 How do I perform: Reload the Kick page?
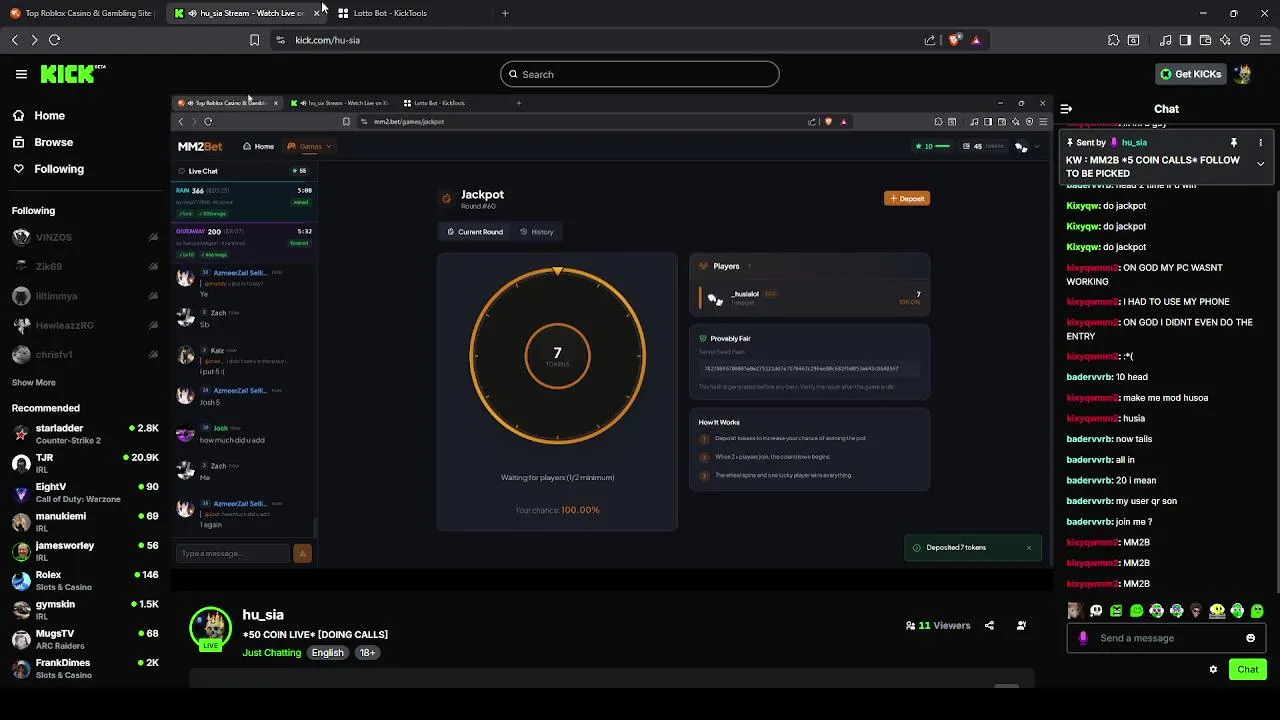pyautogui.click(x=54, y=40)
